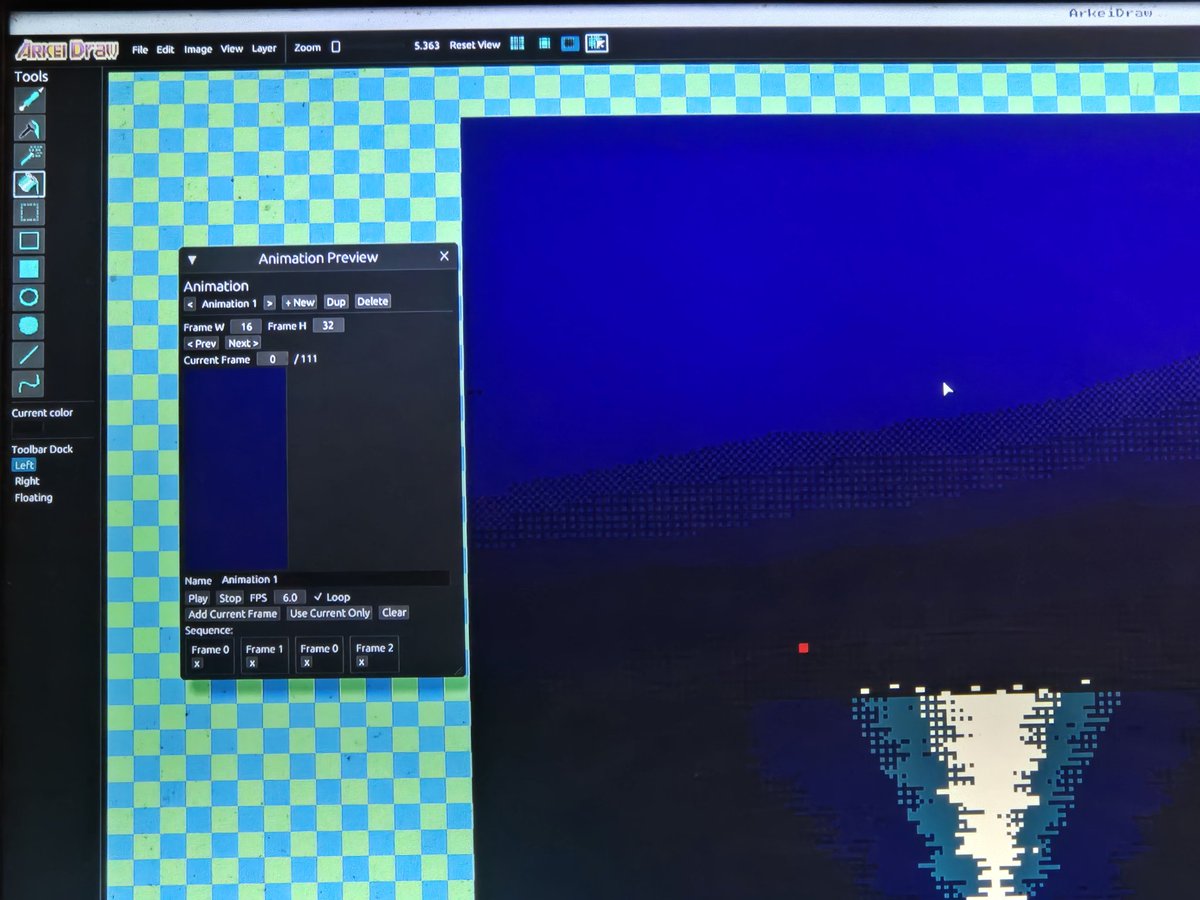Select the Filled Ellipse tool
Screen dimensions: 1200x900
point(29,326)
